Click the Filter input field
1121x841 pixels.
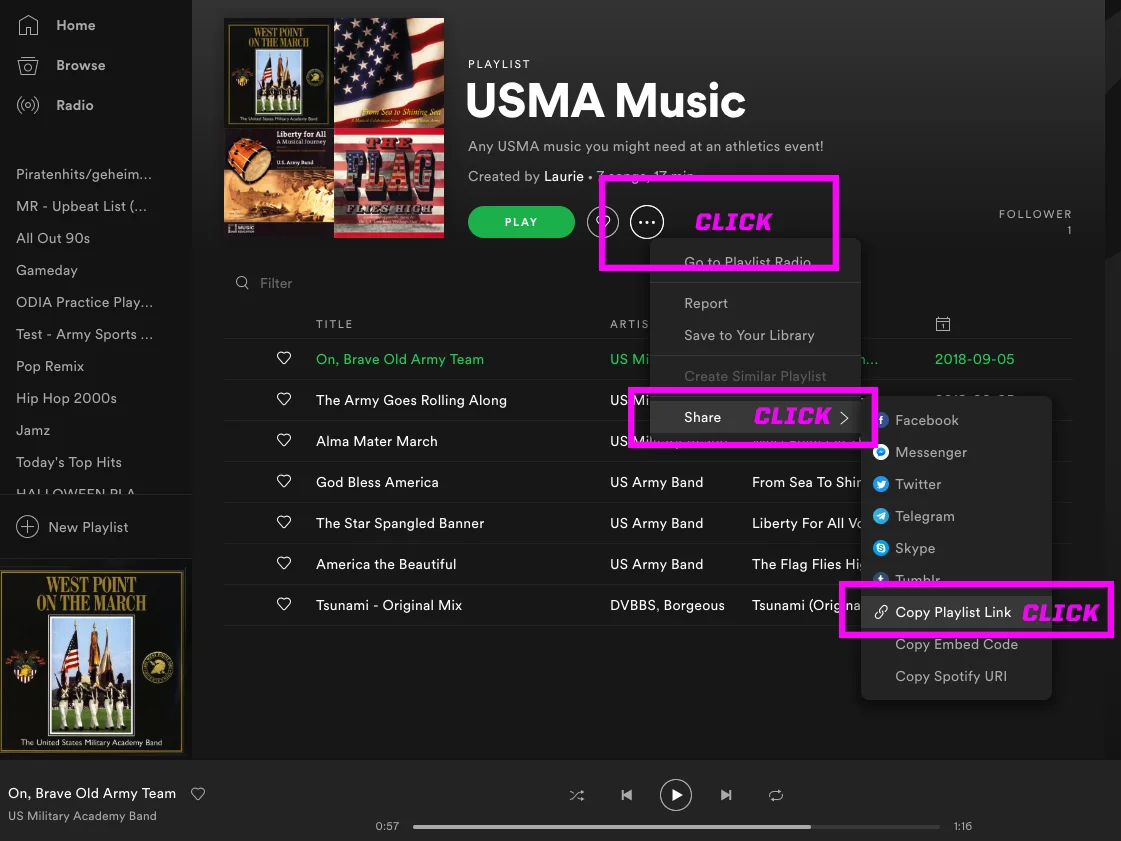(x=276, y=283)
